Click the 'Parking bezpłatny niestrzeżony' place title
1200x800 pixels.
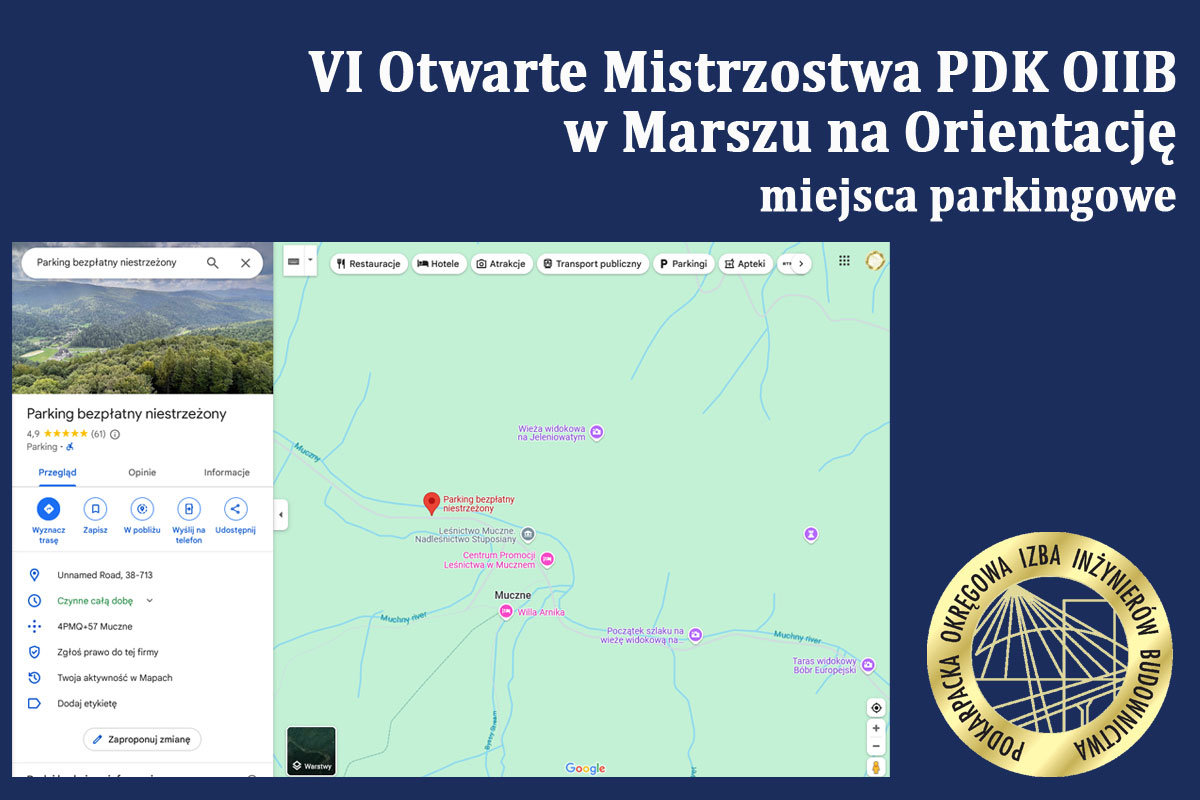(x=127, y=414)
